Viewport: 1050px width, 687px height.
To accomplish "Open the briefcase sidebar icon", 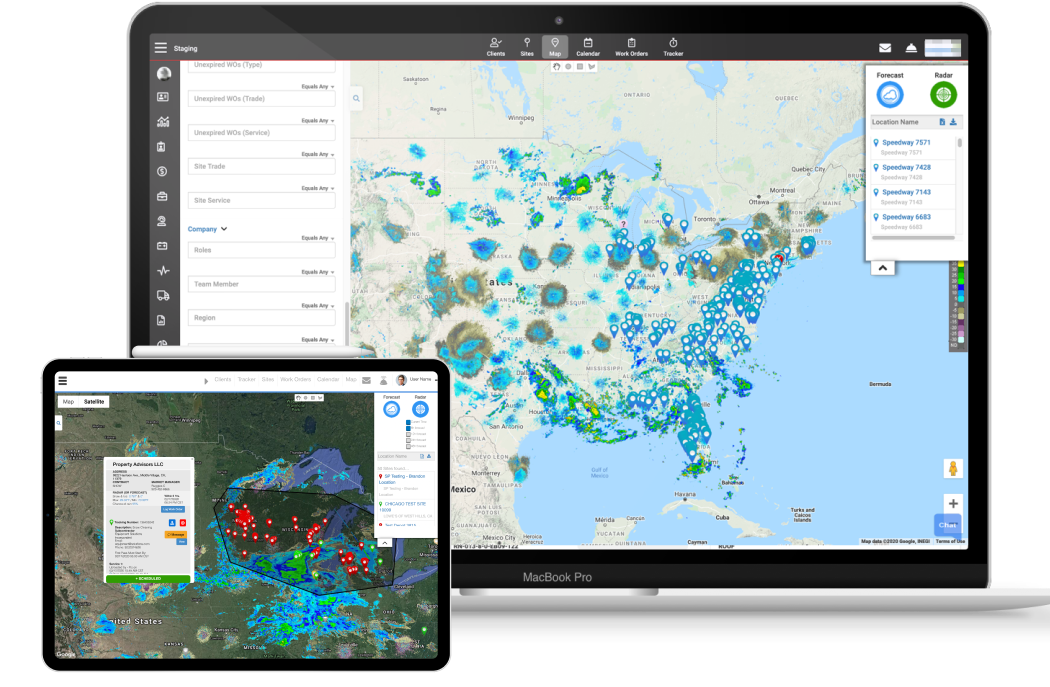I will [x=162, y=196].
